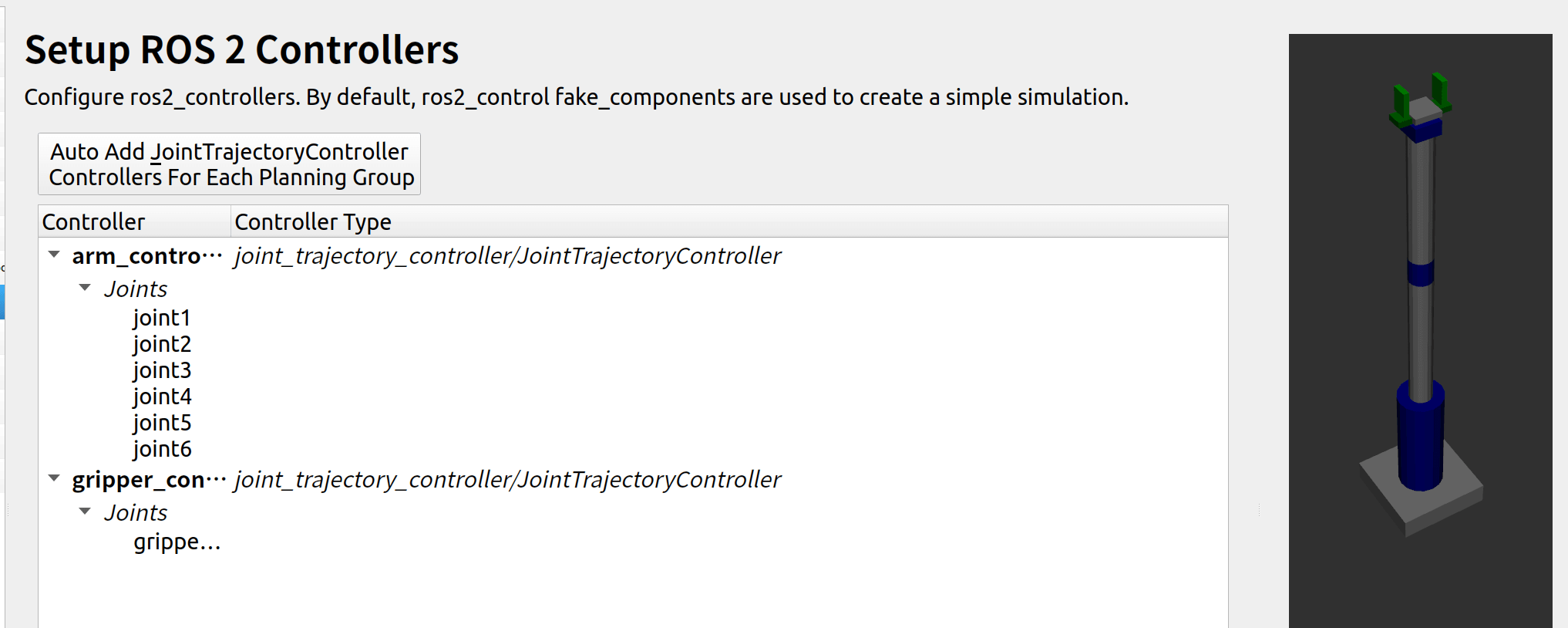This screenshot has width=1568, height=628.
Task: Select joint5 in the tree
Action: [162, 423]
